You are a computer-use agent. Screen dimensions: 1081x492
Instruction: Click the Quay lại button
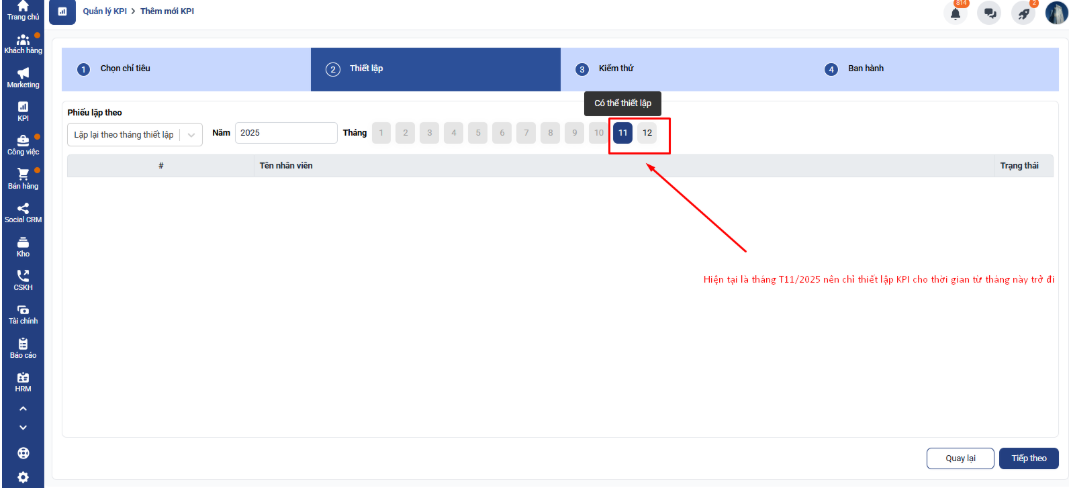(x=960, y=458)
